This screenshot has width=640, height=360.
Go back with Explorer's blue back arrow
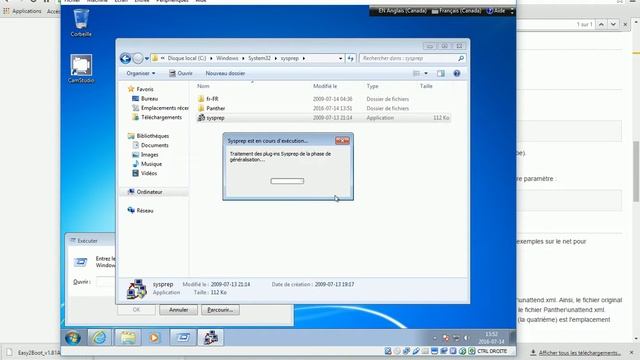point(125,58)
